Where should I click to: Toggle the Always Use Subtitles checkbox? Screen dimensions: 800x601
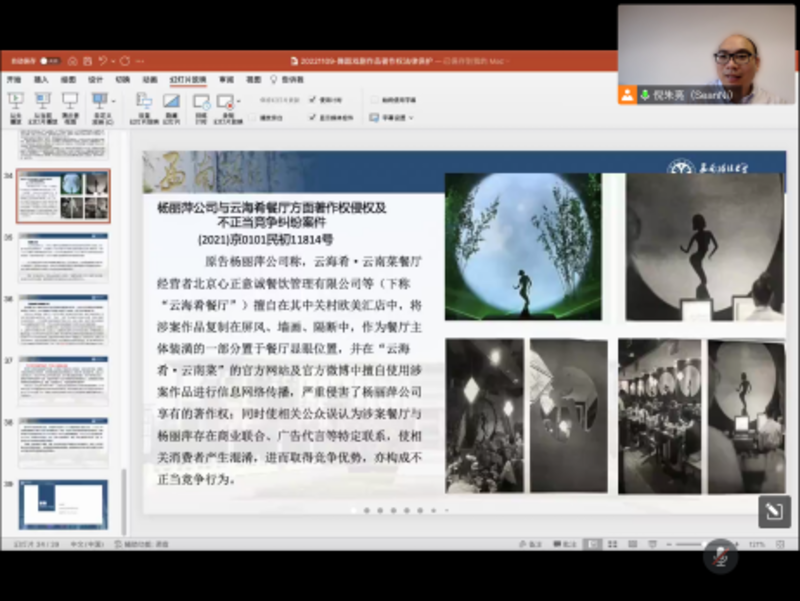(374, 99)
